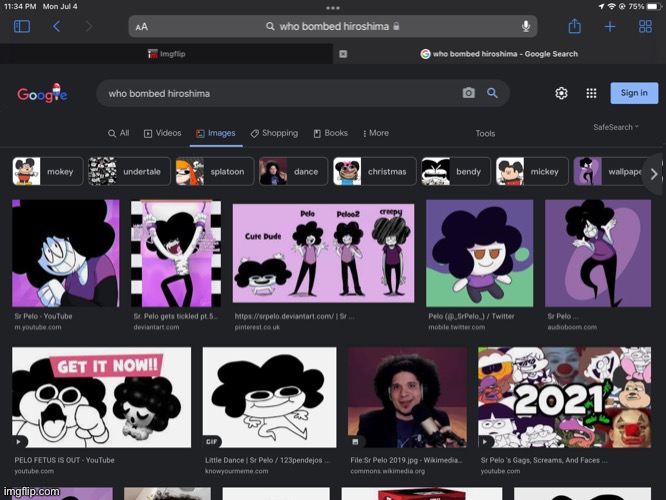Viewport: 666px width, 500px height.
Task: Open the audioboom Sr Pelo image
Action: pyautogui.click(x=598, y=253)
